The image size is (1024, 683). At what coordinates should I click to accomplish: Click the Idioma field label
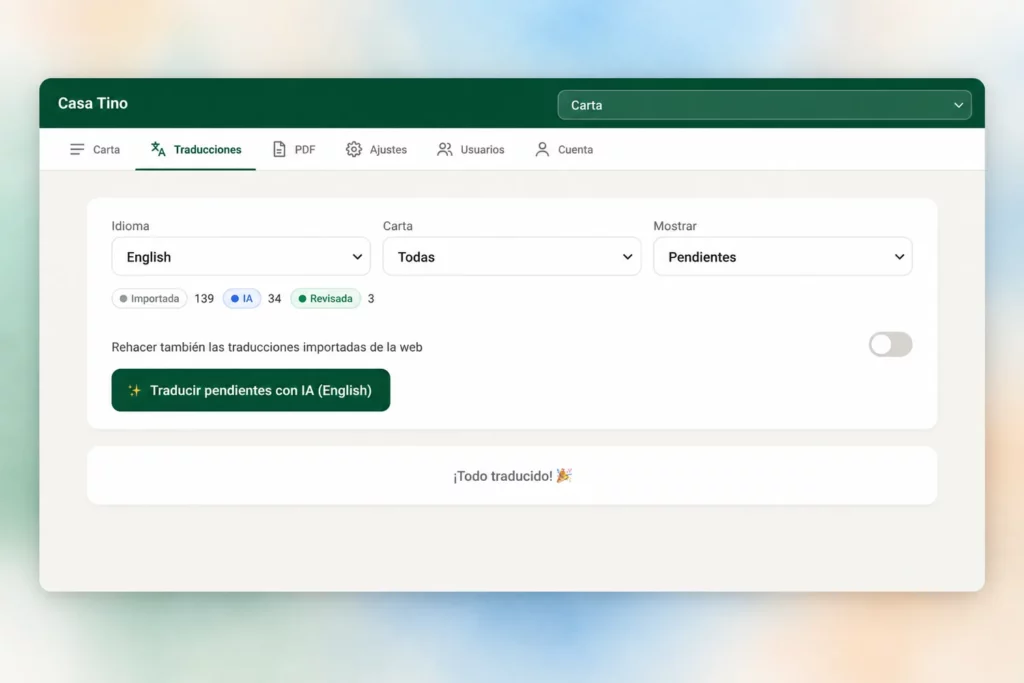[130, 226]
